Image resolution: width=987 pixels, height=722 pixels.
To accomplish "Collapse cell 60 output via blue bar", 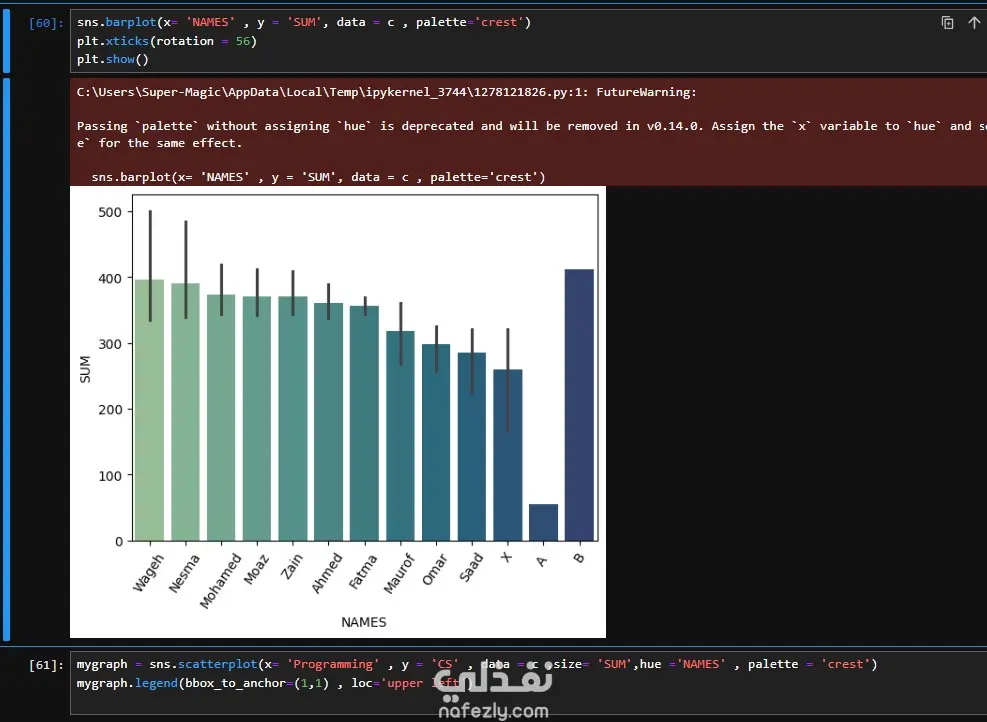I will click(6, 359).
